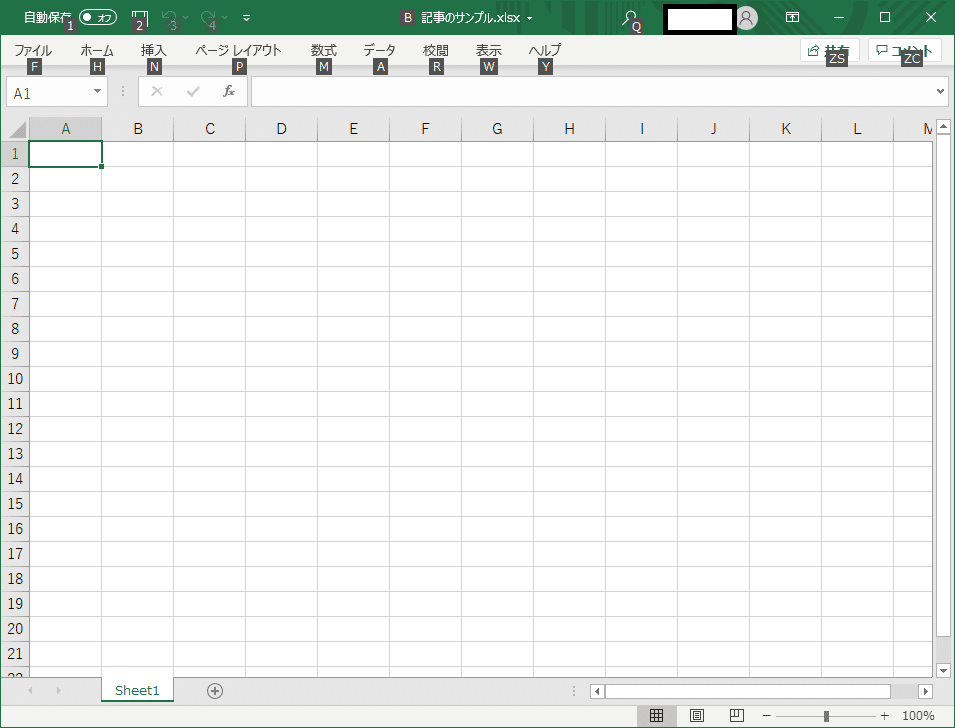Viewport: 955px width, 728px height.
Task: Click the Enter checkmark icon in formula bar
Action: [193, 91]
